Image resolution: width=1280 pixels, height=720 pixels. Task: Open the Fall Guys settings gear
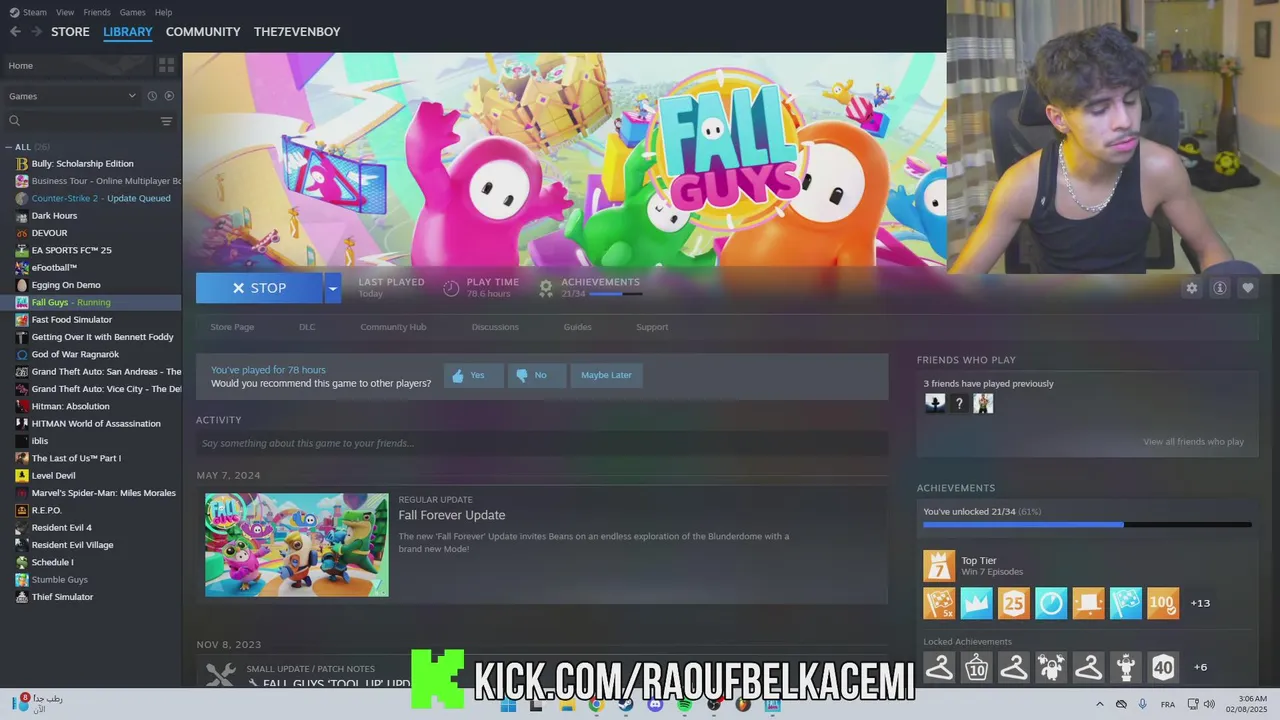point(1191,288)
